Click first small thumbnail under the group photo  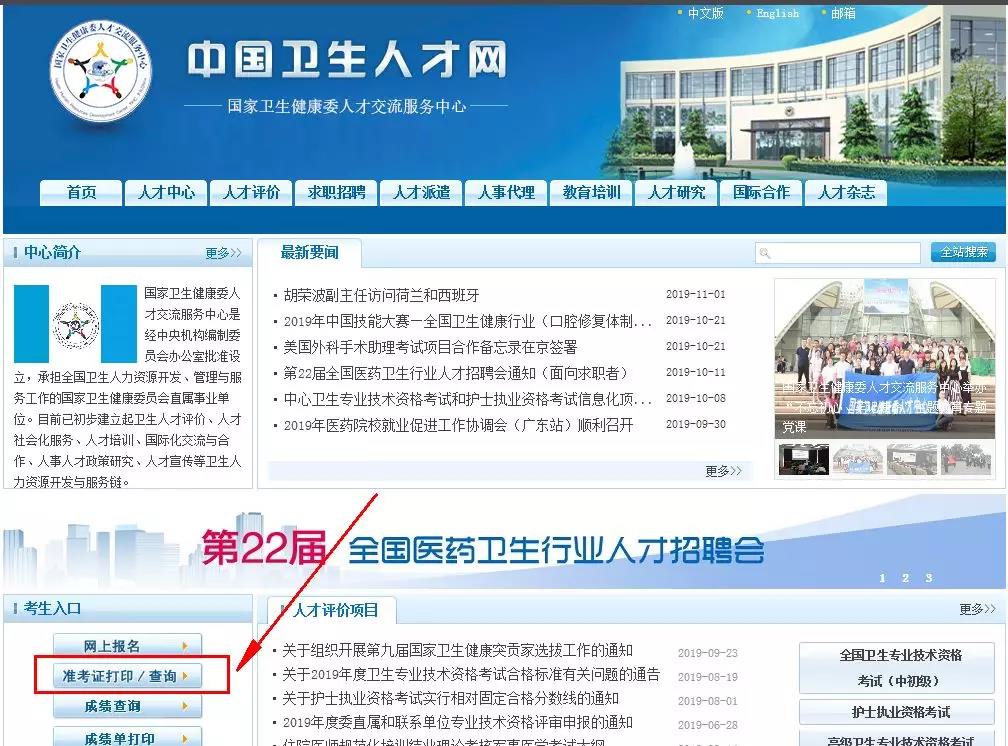pos(803,458)
